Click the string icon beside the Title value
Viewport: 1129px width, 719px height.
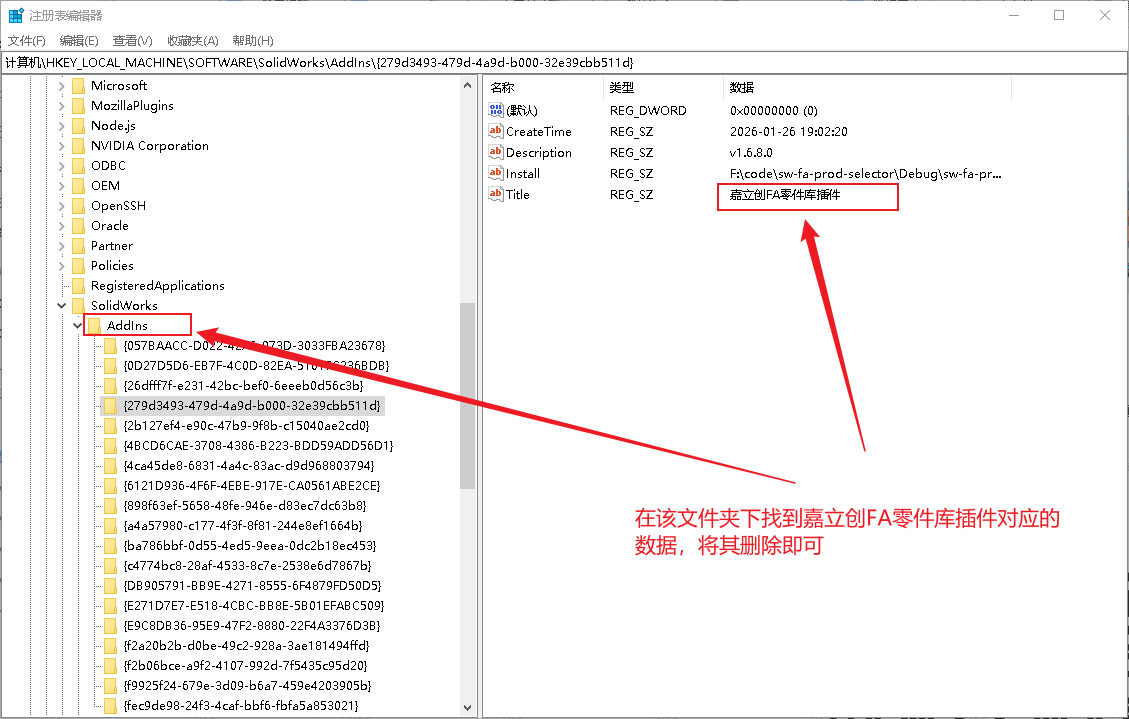[x=495, y=194]
